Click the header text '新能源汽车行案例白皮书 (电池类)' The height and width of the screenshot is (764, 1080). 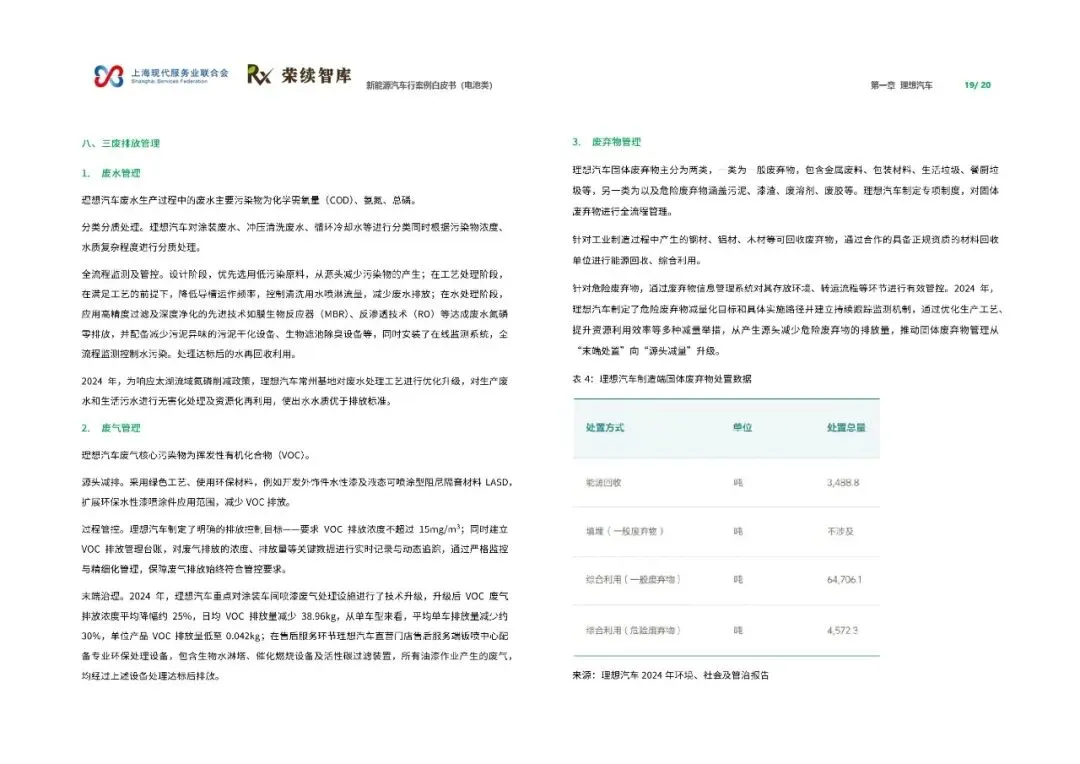pyautogui.click(x=429, y=85)
